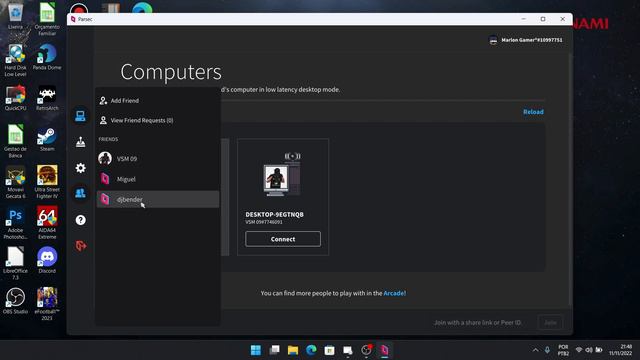Open the Discord desktop shortcut
Viewport: 640px width, 360px height.
[47, 260]
